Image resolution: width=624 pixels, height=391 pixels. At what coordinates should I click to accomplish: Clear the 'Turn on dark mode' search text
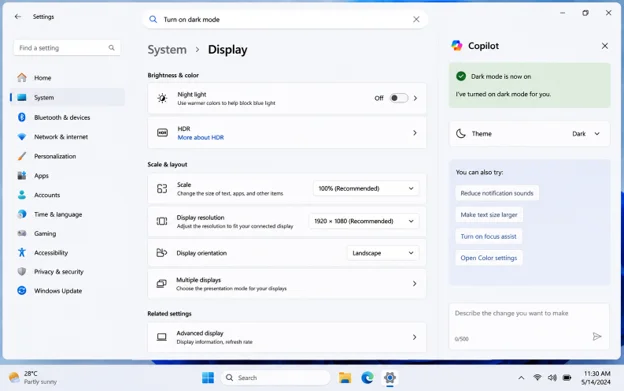[416, 19]
